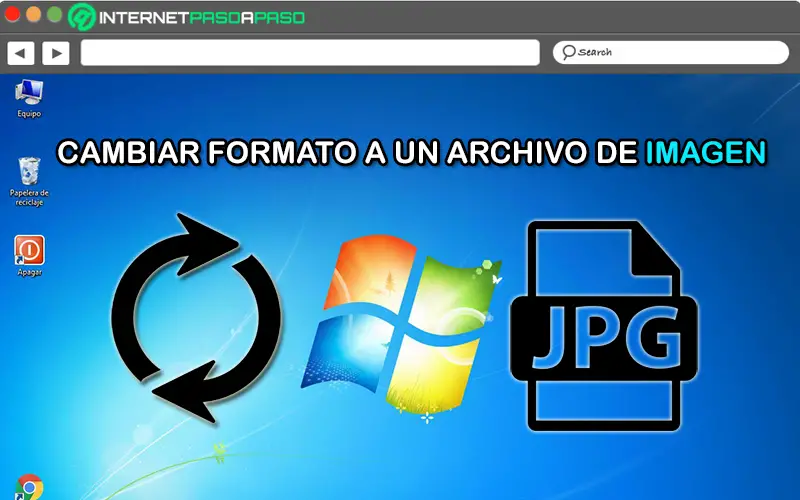The width and height of the screenshot is (800, 500).
Task: Click into the Search field
Action: pos(670,53)
